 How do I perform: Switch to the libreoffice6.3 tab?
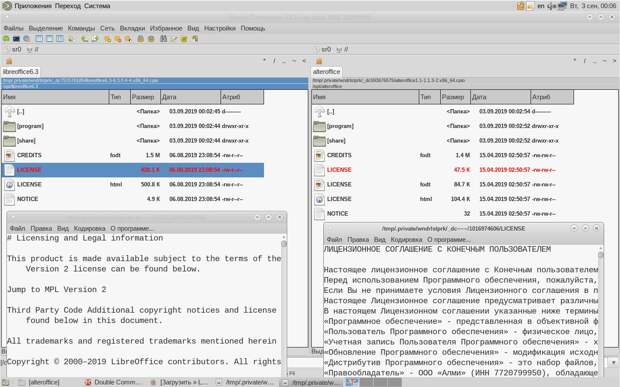[21, 72]
